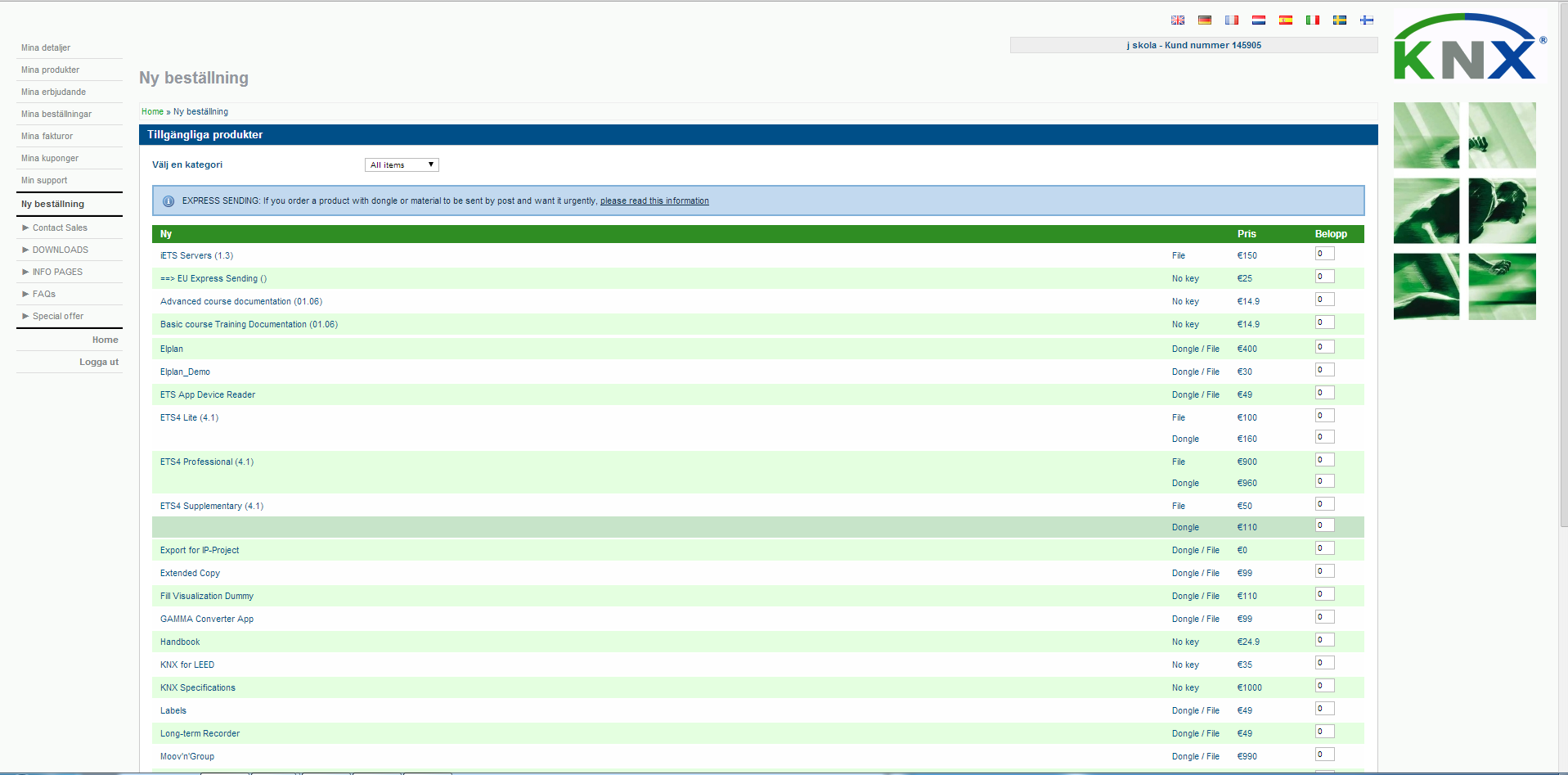Open iETS Servers (1.3) product
The height and width of the screenshot is (775, 1568).
(197, 256)
